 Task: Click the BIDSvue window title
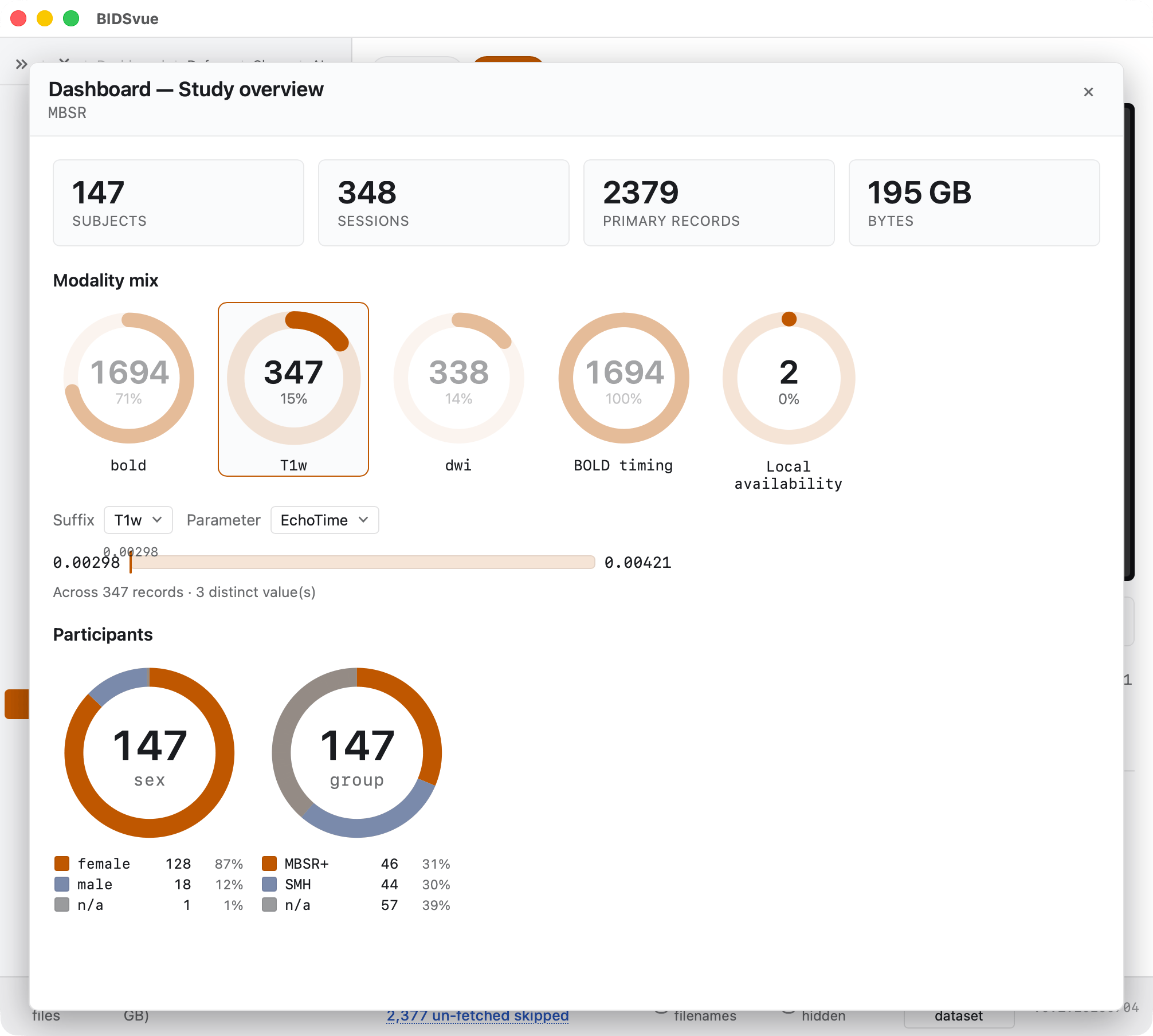tap(127, 19)
